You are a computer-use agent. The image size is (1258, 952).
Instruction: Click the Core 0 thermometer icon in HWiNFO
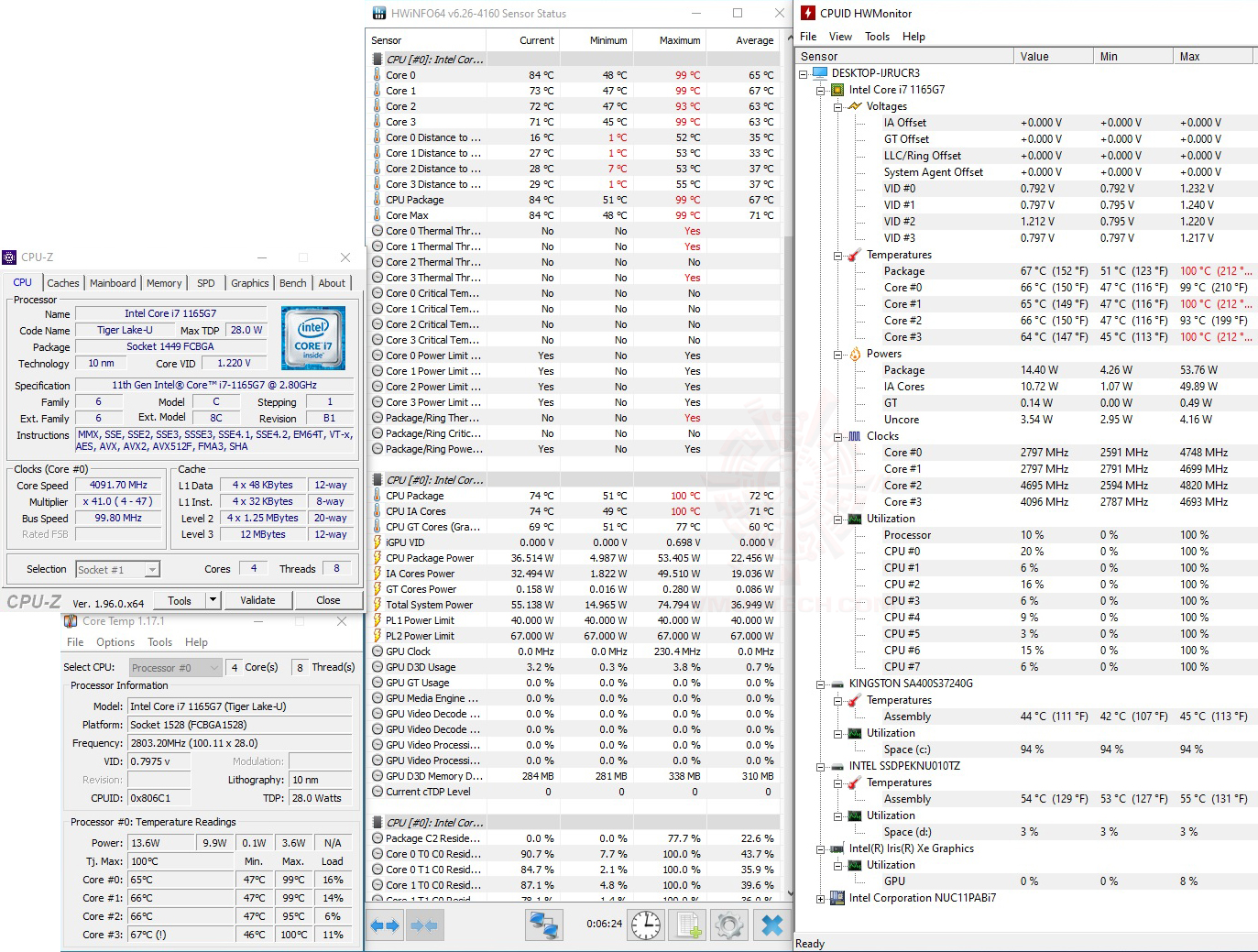tap(377, 75)
